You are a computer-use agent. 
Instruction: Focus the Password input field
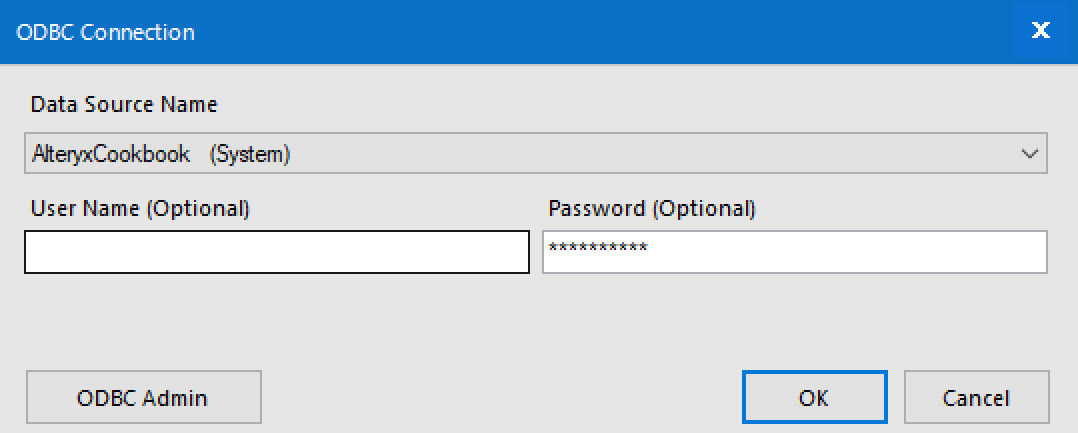[x=795, y=252]
